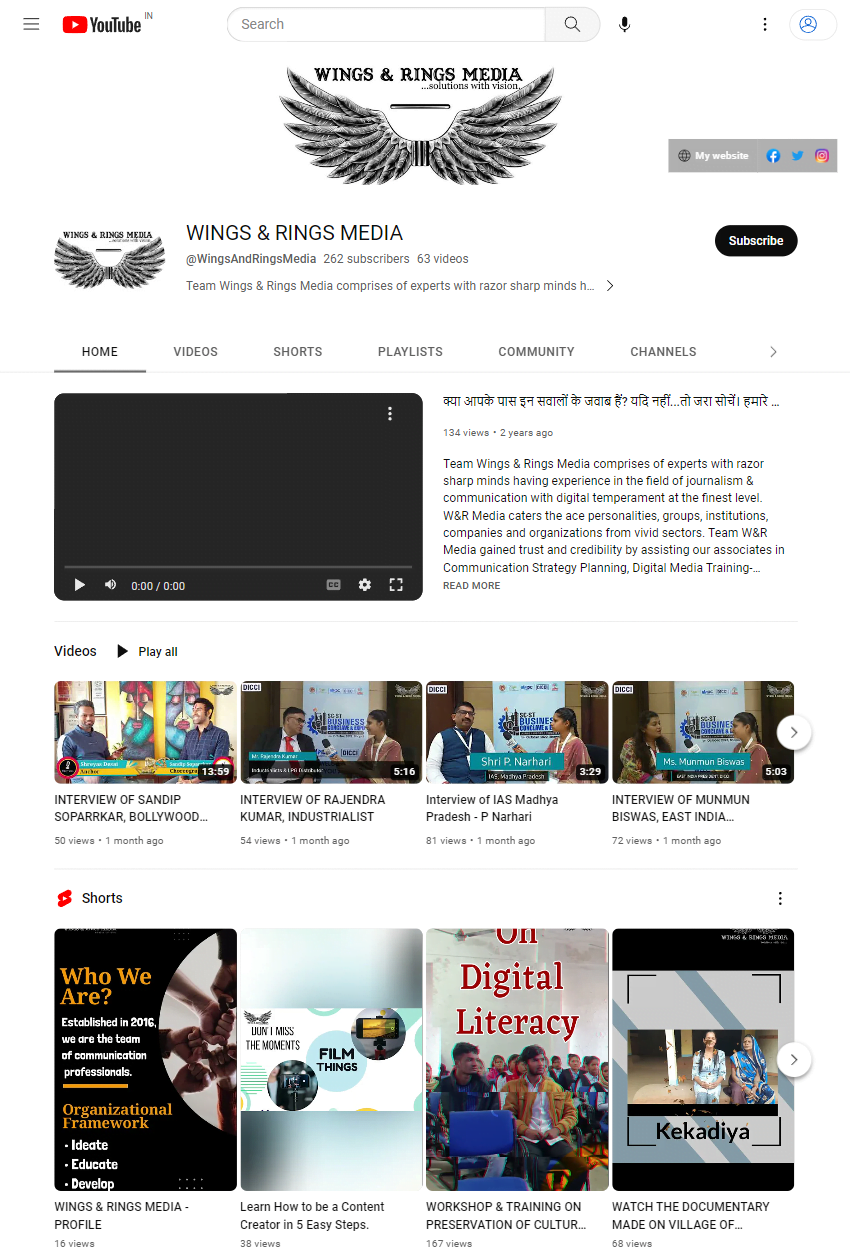Start voice search with microphone icon
This screenshot has height=1252, width=850.
click(624, 24)
